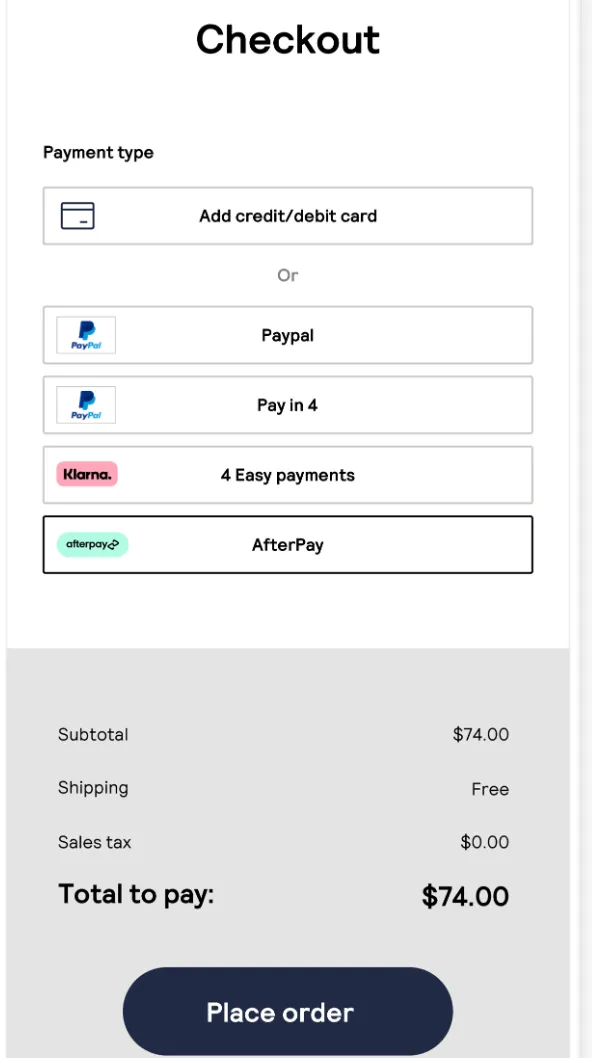
Task: Select the Pay in 4 option
Action: [x=288, y=405]
